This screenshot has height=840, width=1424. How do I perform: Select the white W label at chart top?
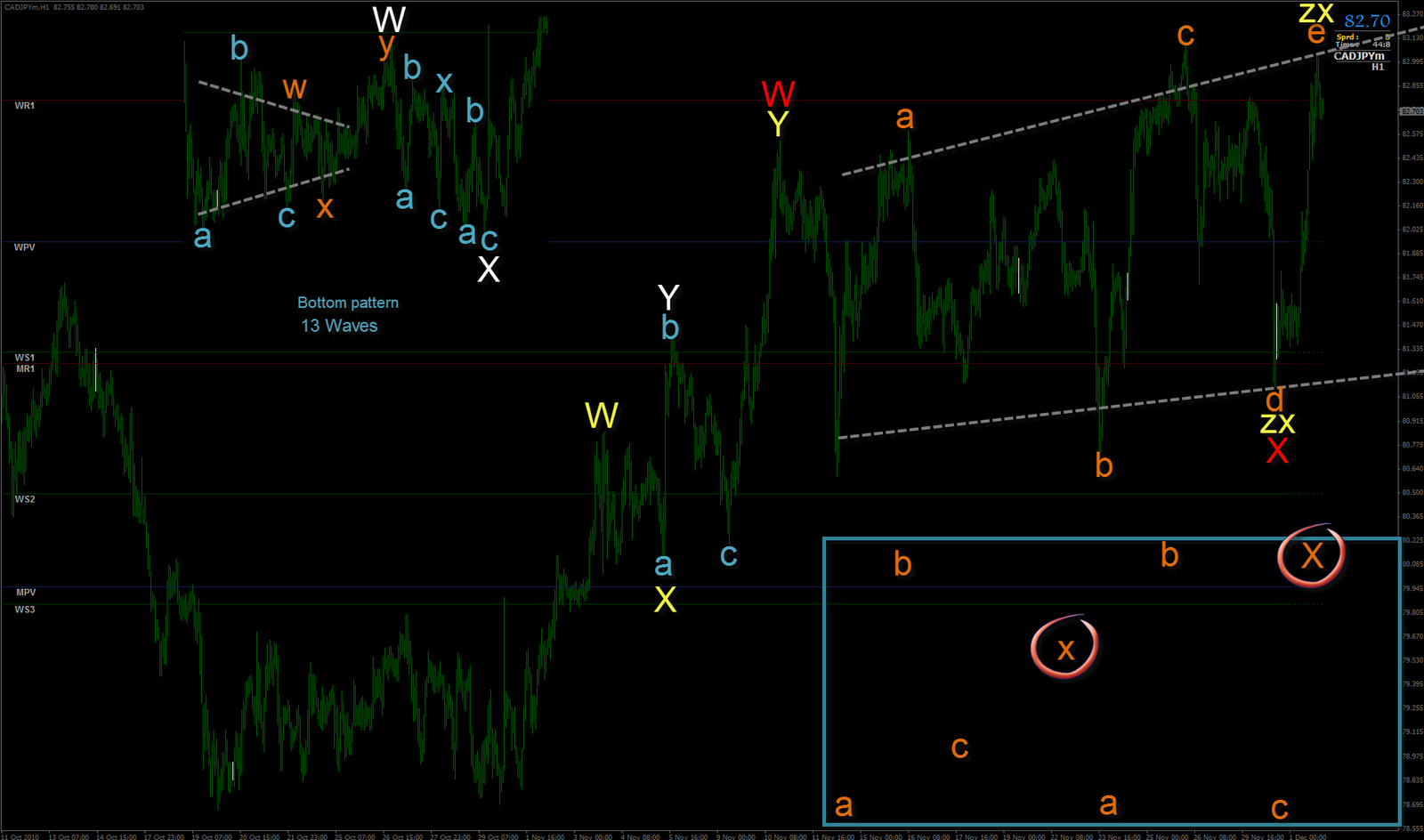tap(389, 19)
